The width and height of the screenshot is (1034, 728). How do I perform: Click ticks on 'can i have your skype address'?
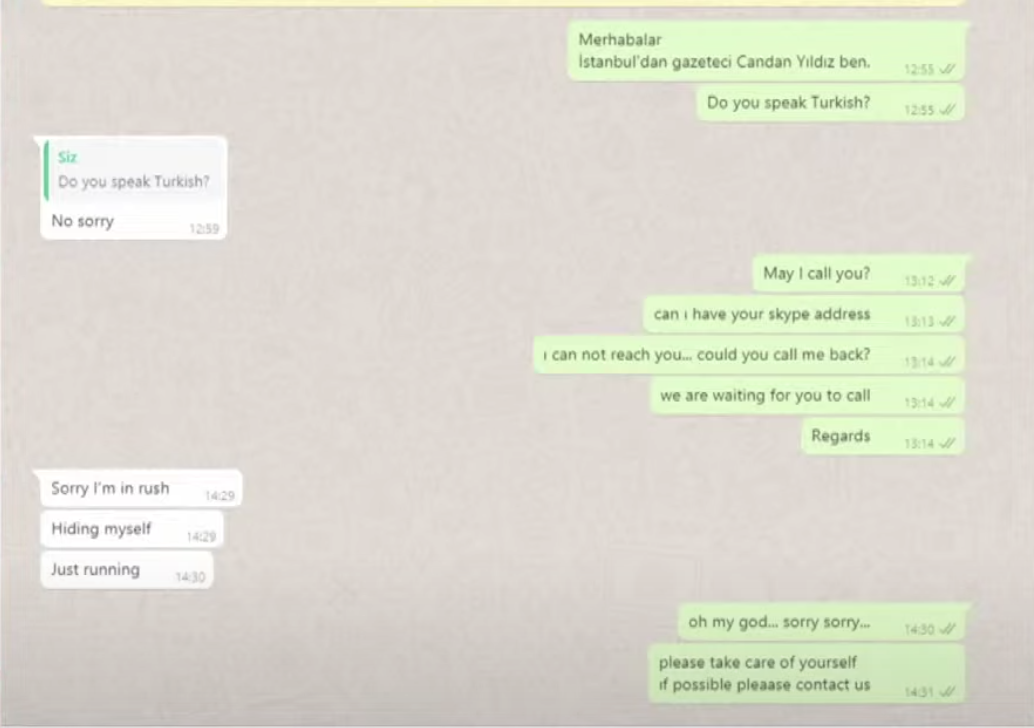click(x=947, y=321)
